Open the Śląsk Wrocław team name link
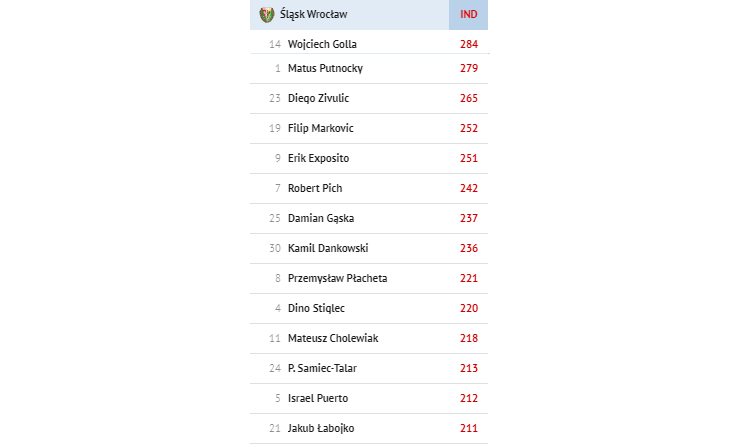The image size is (740, 447). [x=313, y=15]
